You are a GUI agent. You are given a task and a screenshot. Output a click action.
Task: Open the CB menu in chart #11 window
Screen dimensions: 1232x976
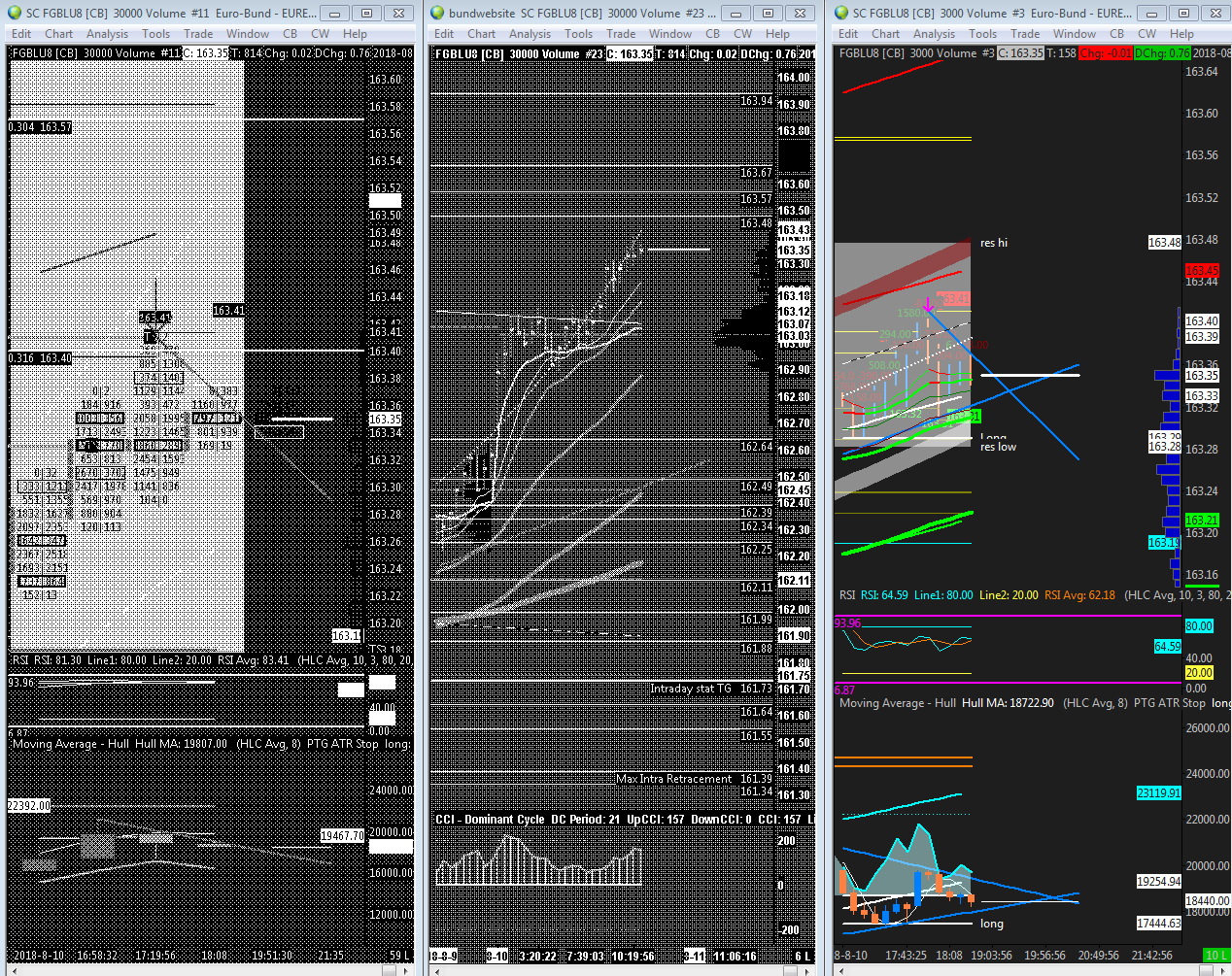[290, 33]
